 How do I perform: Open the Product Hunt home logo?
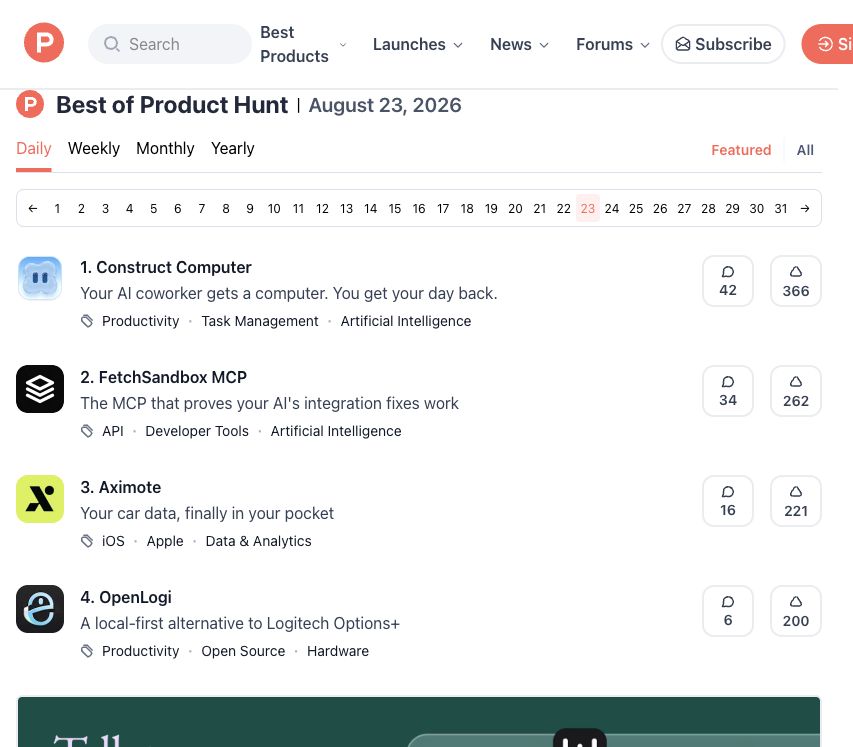click(44, 43)
